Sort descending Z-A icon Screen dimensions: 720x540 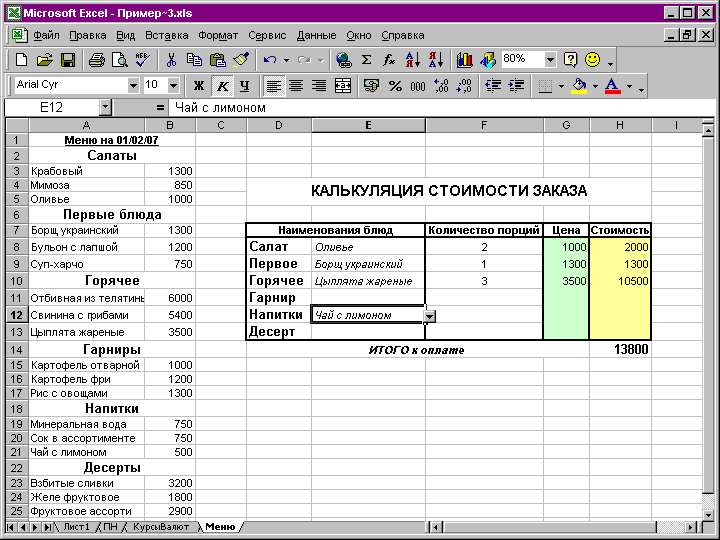point(436,60)
